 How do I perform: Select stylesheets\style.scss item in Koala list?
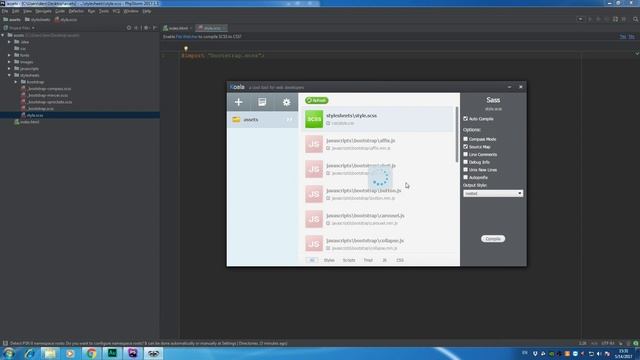click(x=378, y=119)
